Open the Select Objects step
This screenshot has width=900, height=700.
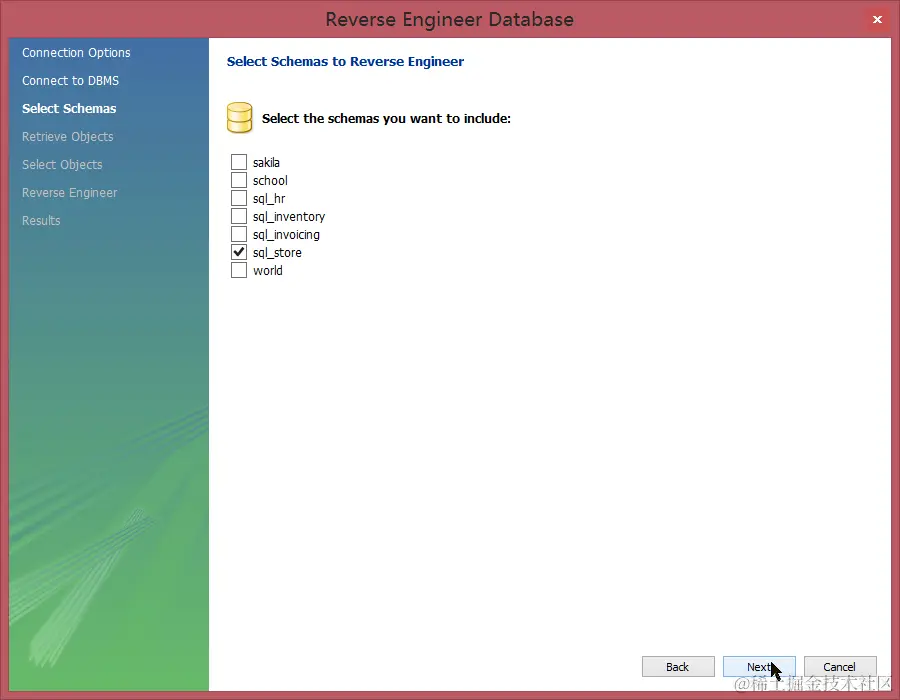tap(62, 165)
